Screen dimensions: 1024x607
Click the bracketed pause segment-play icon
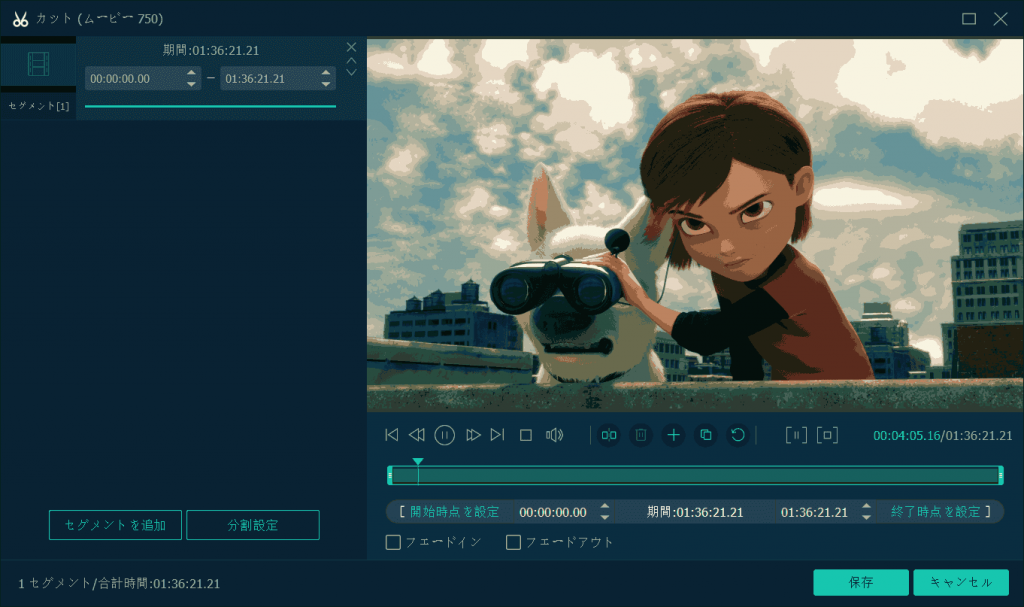click(x=796, y=435)
